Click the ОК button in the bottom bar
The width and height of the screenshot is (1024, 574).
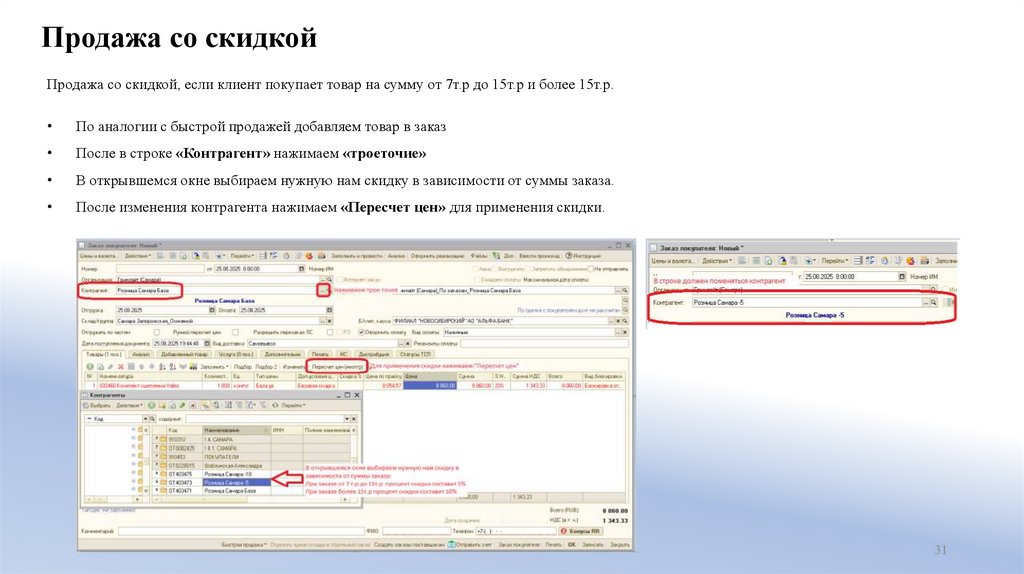[571, 545]
